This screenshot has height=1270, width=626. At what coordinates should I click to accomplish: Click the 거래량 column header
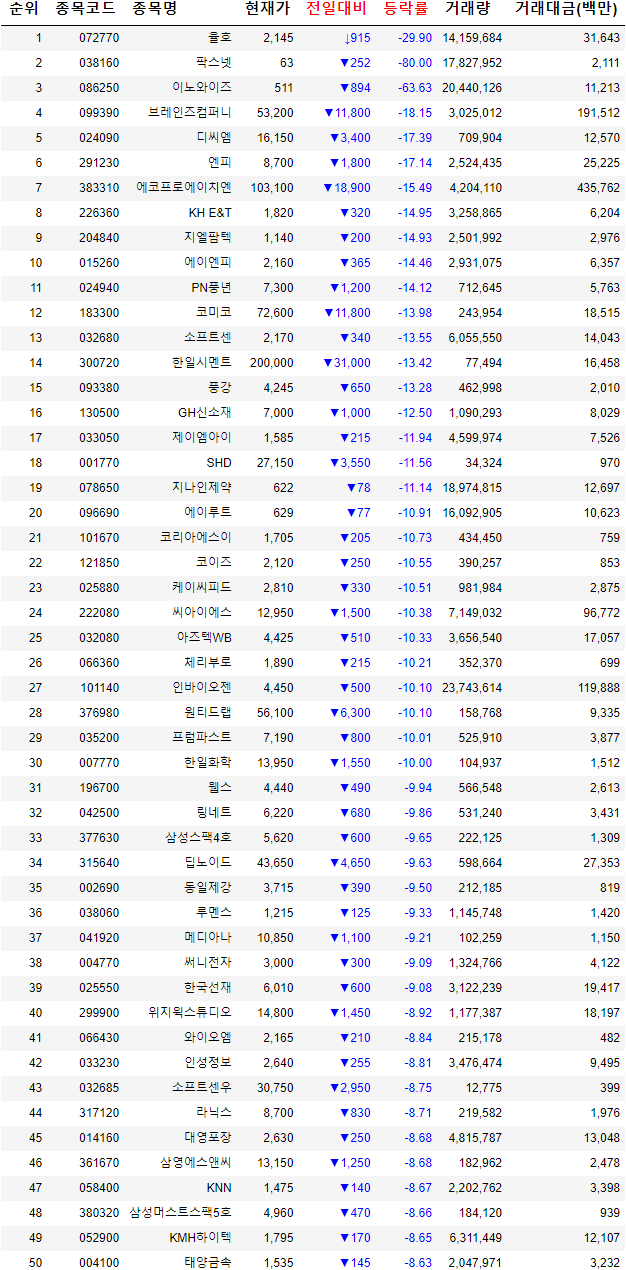click(x=467, y=11)
